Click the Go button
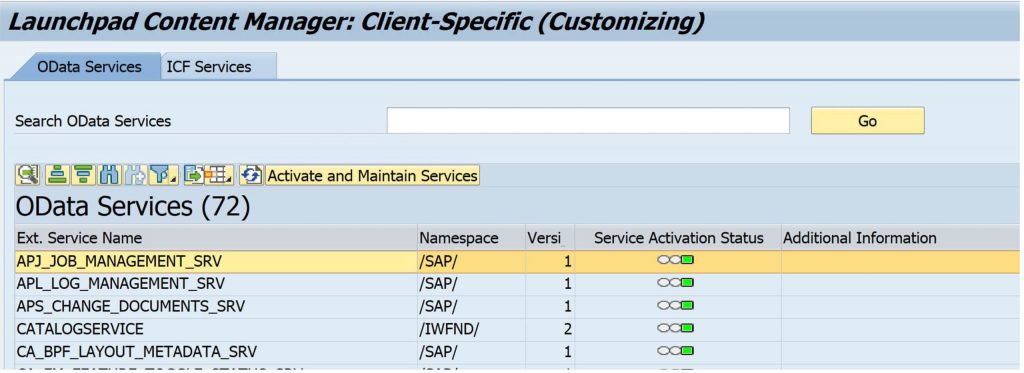The image size is (1024, 373). (867, 121)
